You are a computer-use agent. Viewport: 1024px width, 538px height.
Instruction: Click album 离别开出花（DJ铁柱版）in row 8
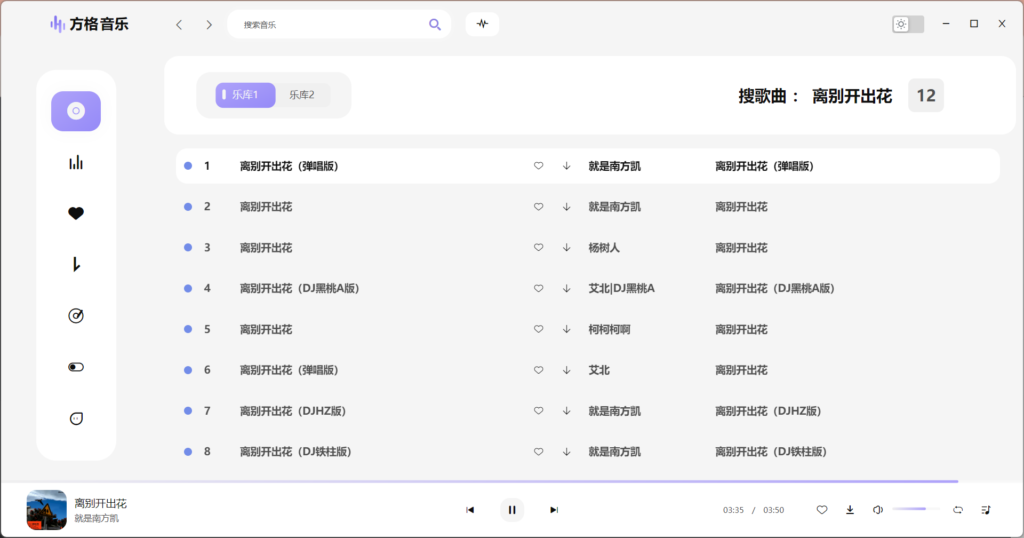pyautogui.click(x=771, y=451)
